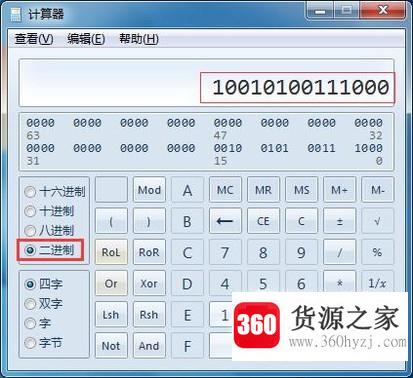
Task: Click the RoR rotate right button
Action: click(149, 252)
